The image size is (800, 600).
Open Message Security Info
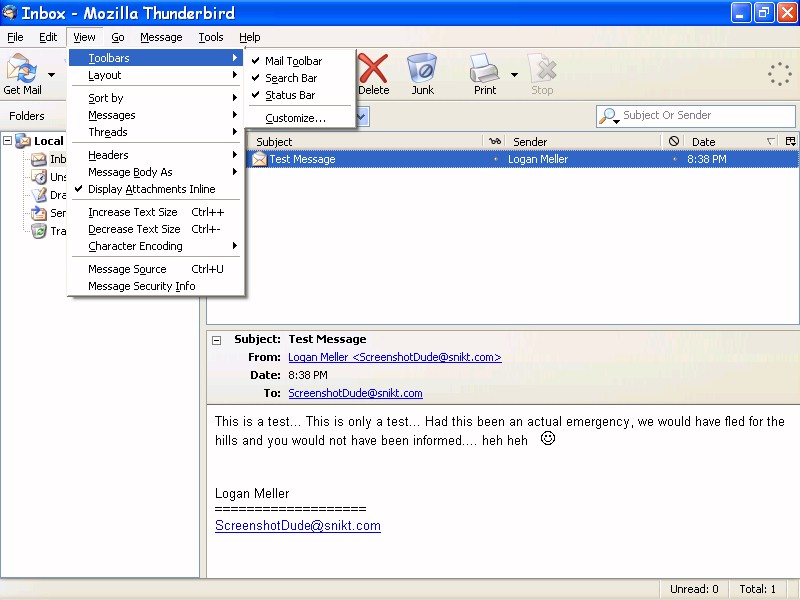tap(156, 286)
